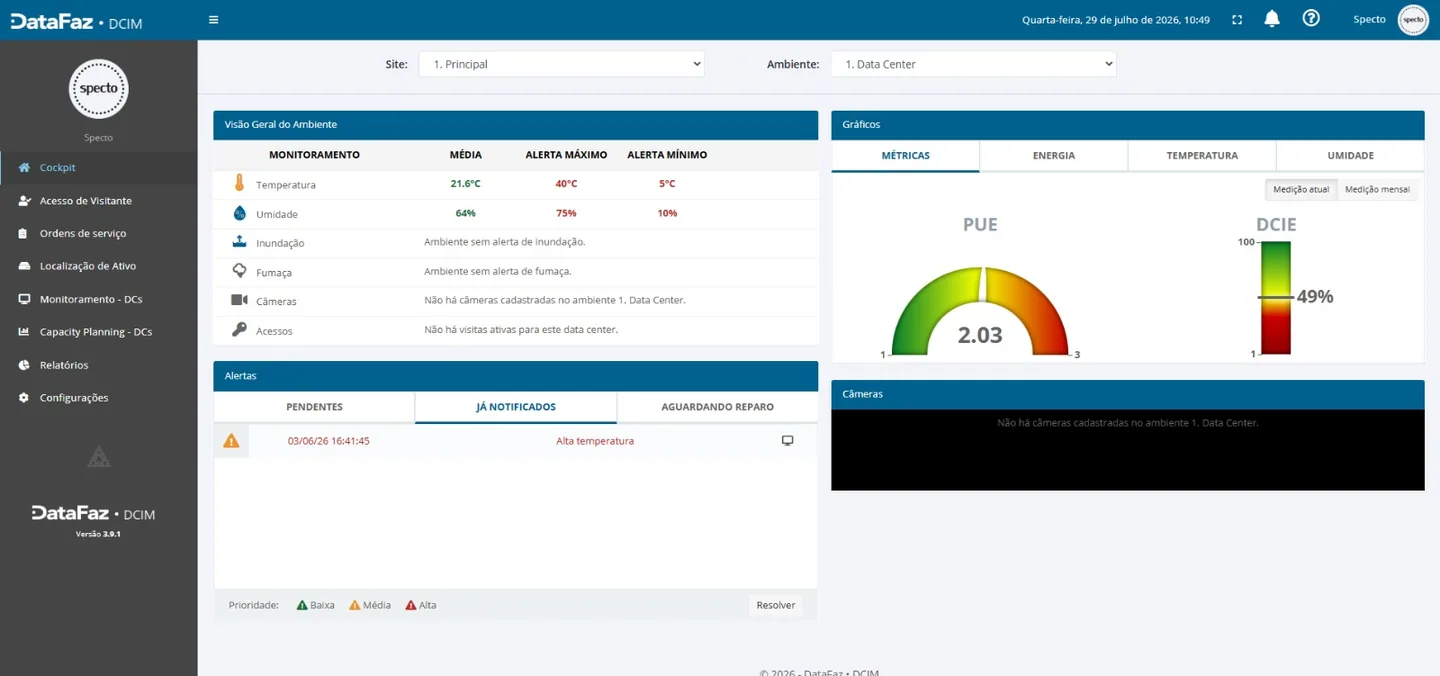Image resolution: width=1440 pixels, height=676 pixels.
Task: Open the Site dropdown
Action: pos(561,64)
